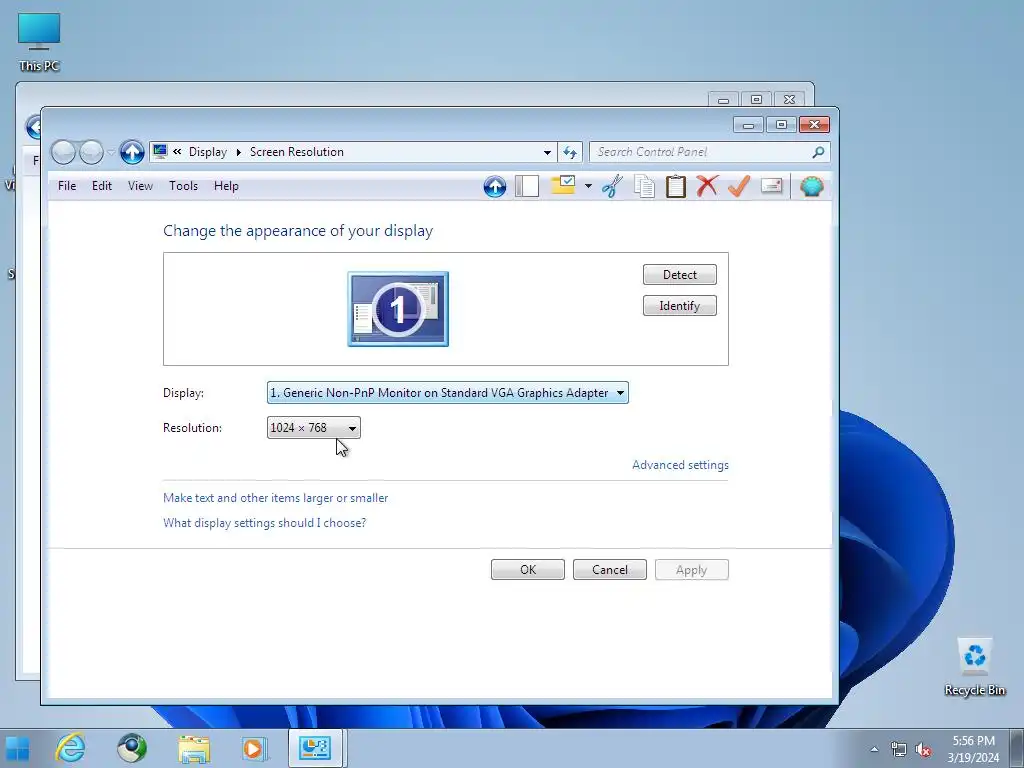Expand the arrow after Display breadcrumb
The height and width of the screenshot is (768, 1024).
[238, 152]
